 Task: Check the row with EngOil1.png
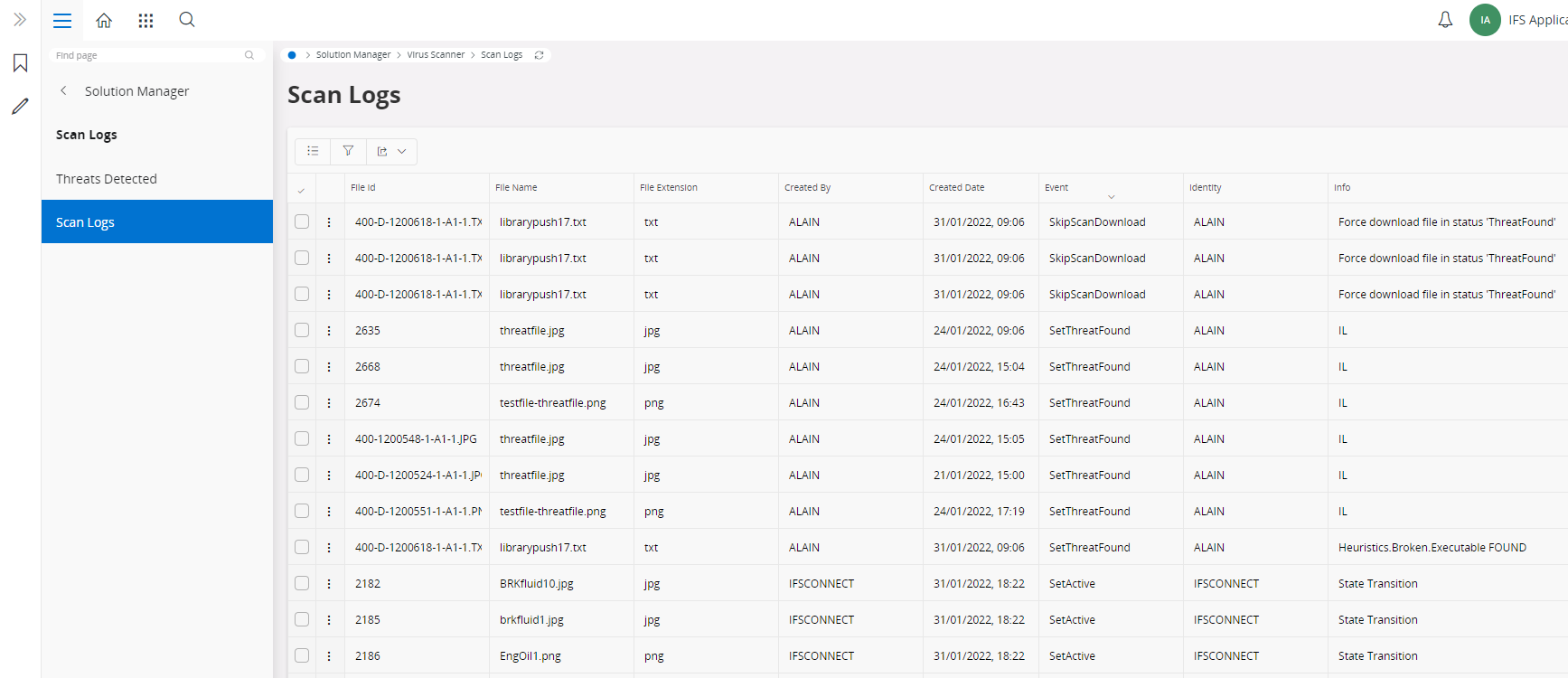point(302,655)
